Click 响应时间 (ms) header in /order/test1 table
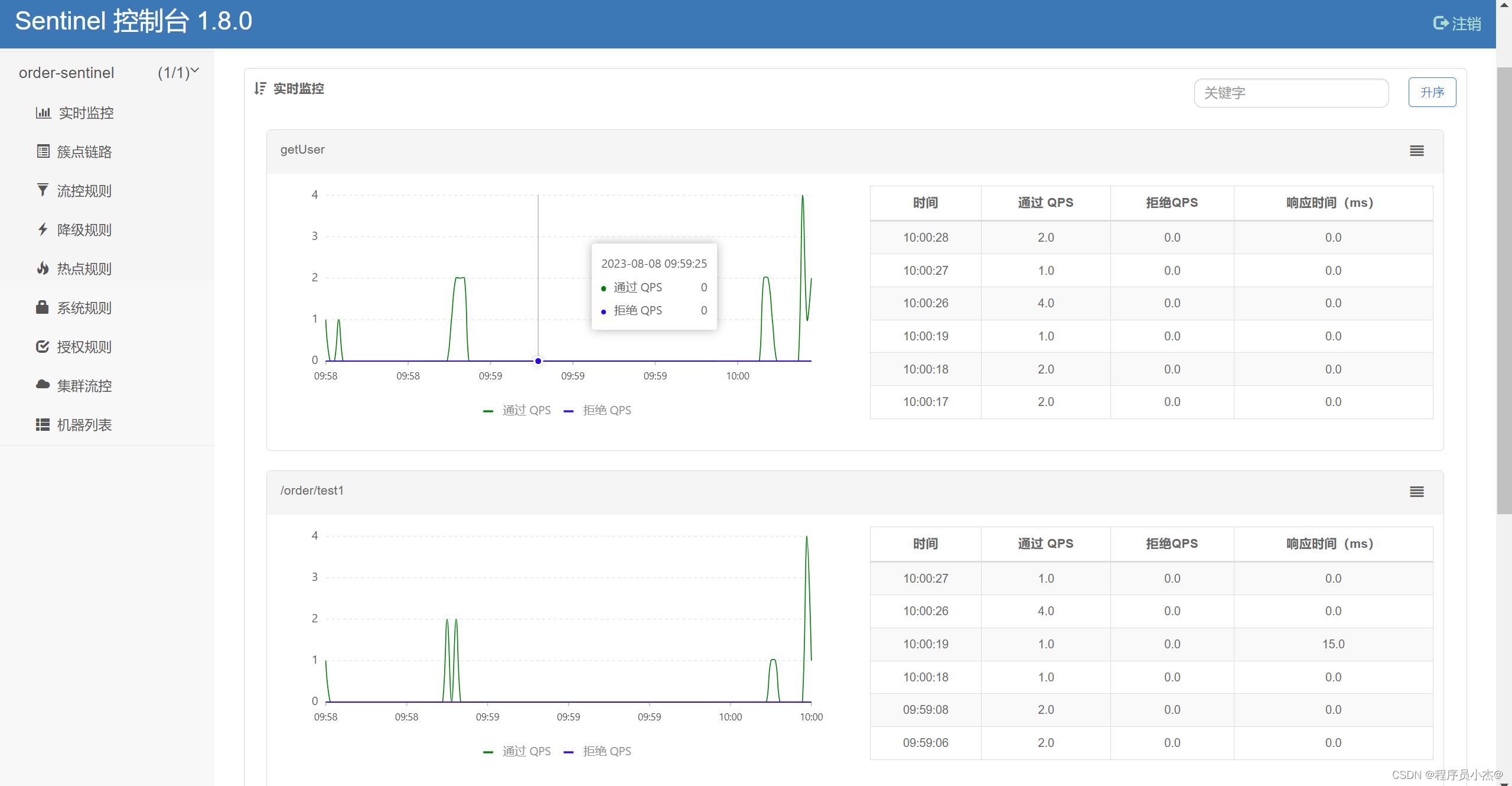Viewport: 1512px width, 786px height. pyautogui.click(x=1333, y=544)
